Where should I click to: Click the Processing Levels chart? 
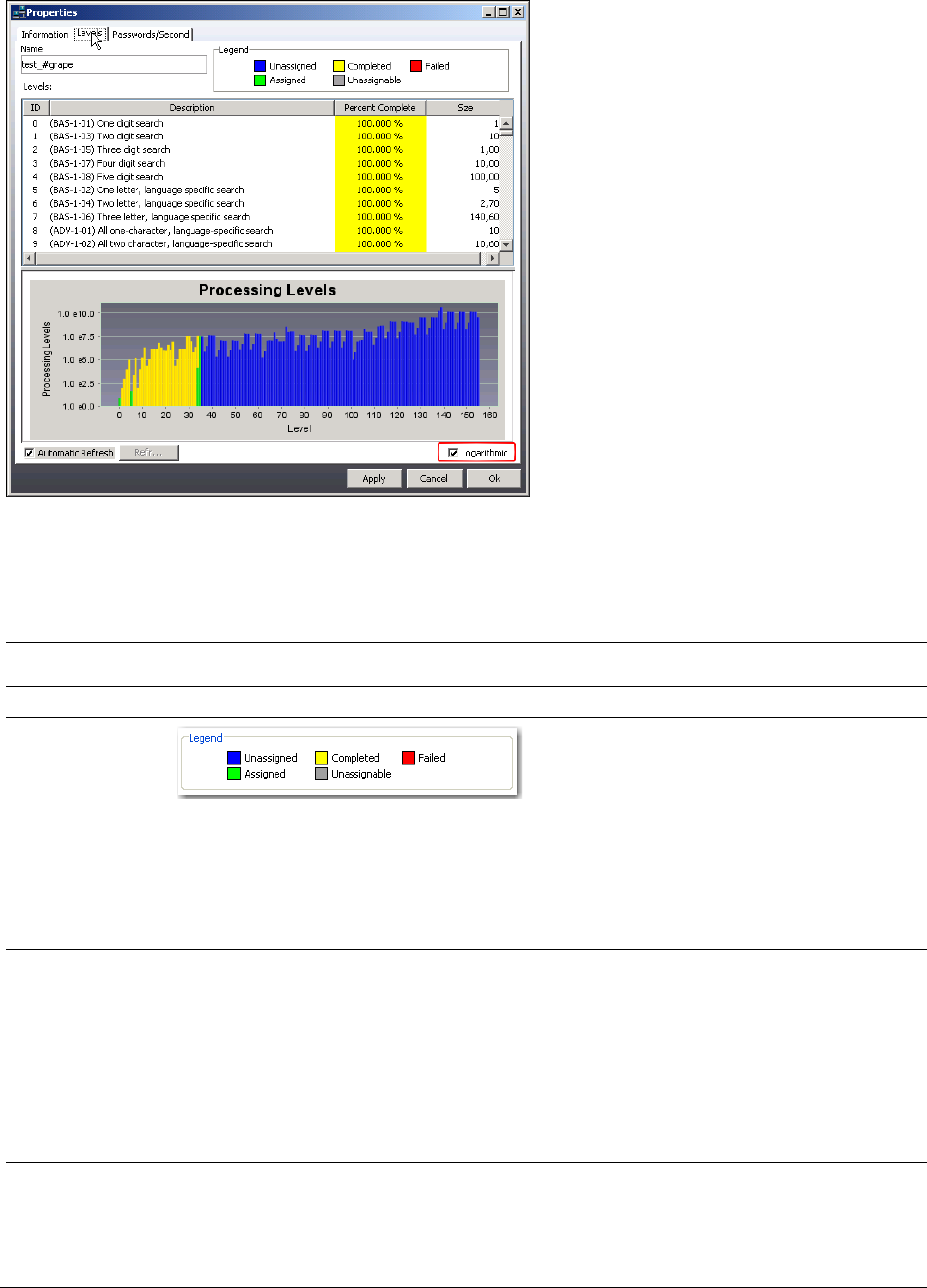click(267, 358)
